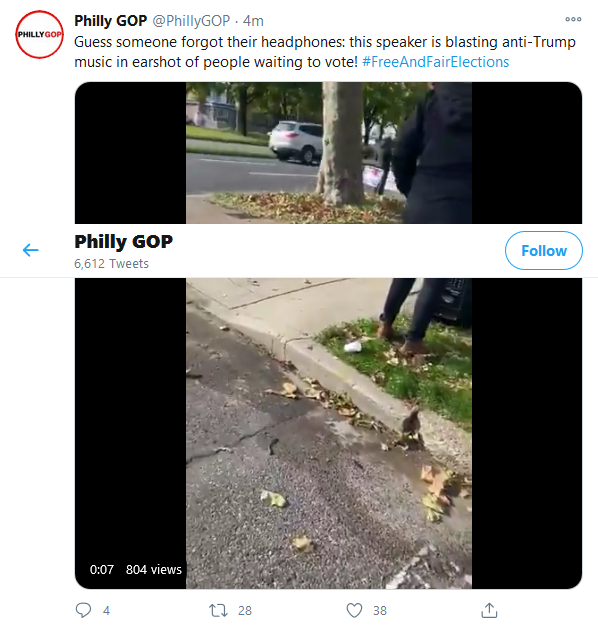Click the 4 replies count
598x629 pixels.
pyautogui.click(x=106, y=611)
